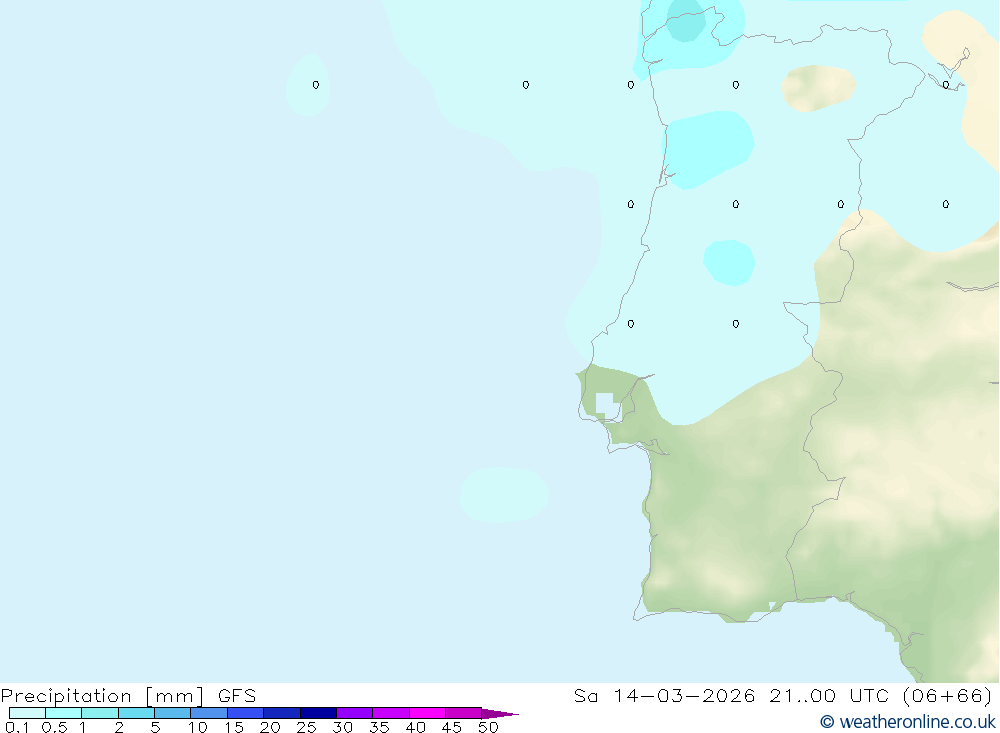The width and height of the screenshot is (1000, 733).
Task: Click the legend value '15'
Action: tap(234, 727)
